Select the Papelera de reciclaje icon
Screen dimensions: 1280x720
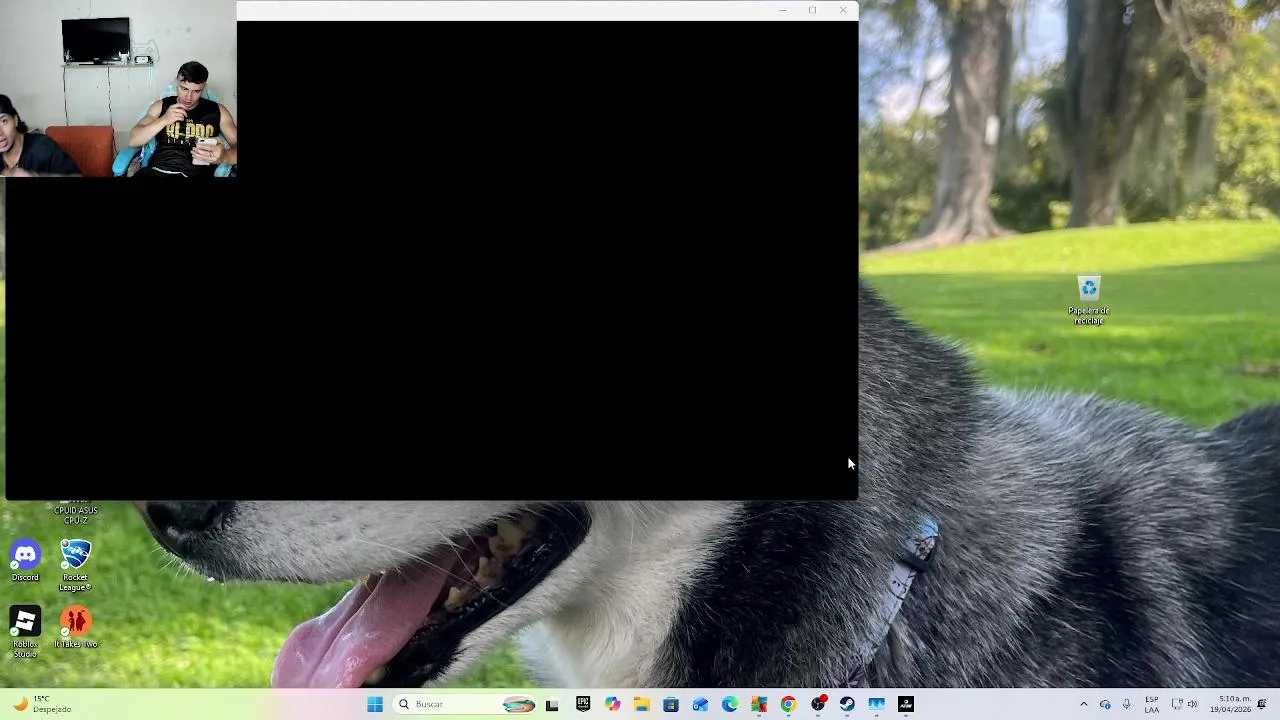point(1089,300)
